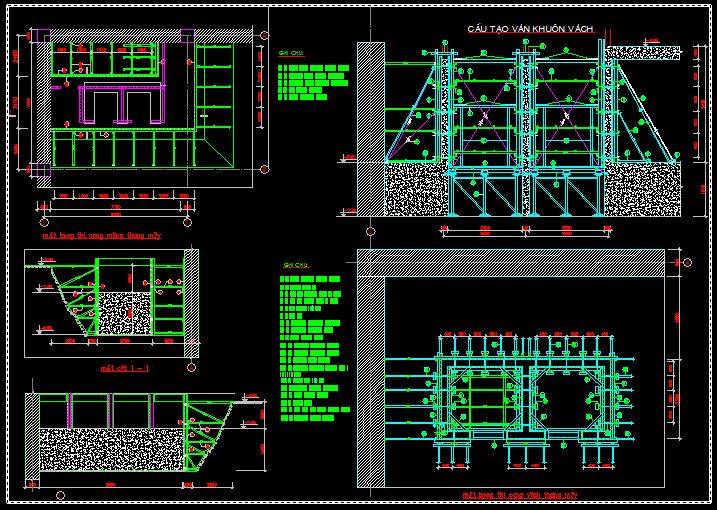Select the bottom-left grid axis bubble of the top-left plan
The image size is (717, 510).
pos(45,220)
